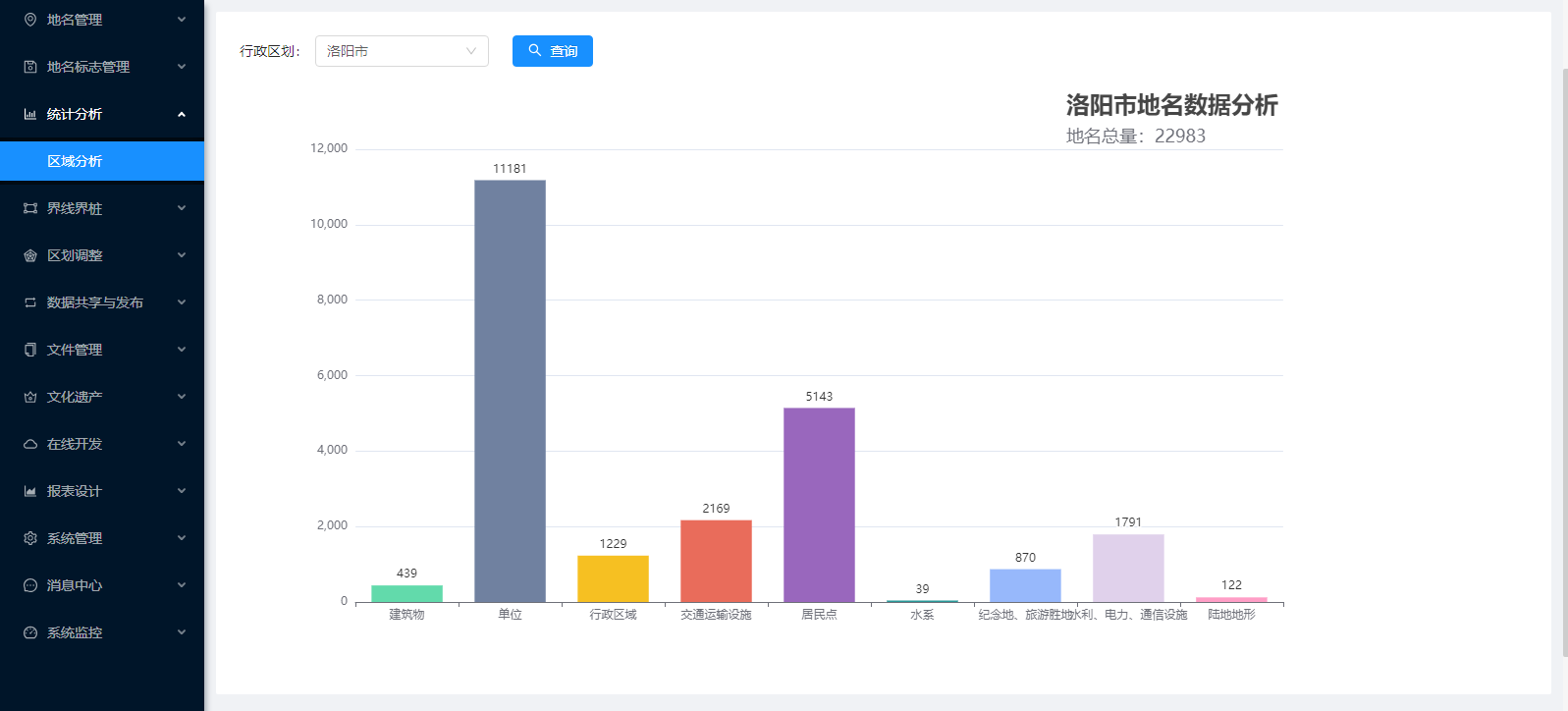Click the 系统管理 gear icon

(x=30, y=538)
